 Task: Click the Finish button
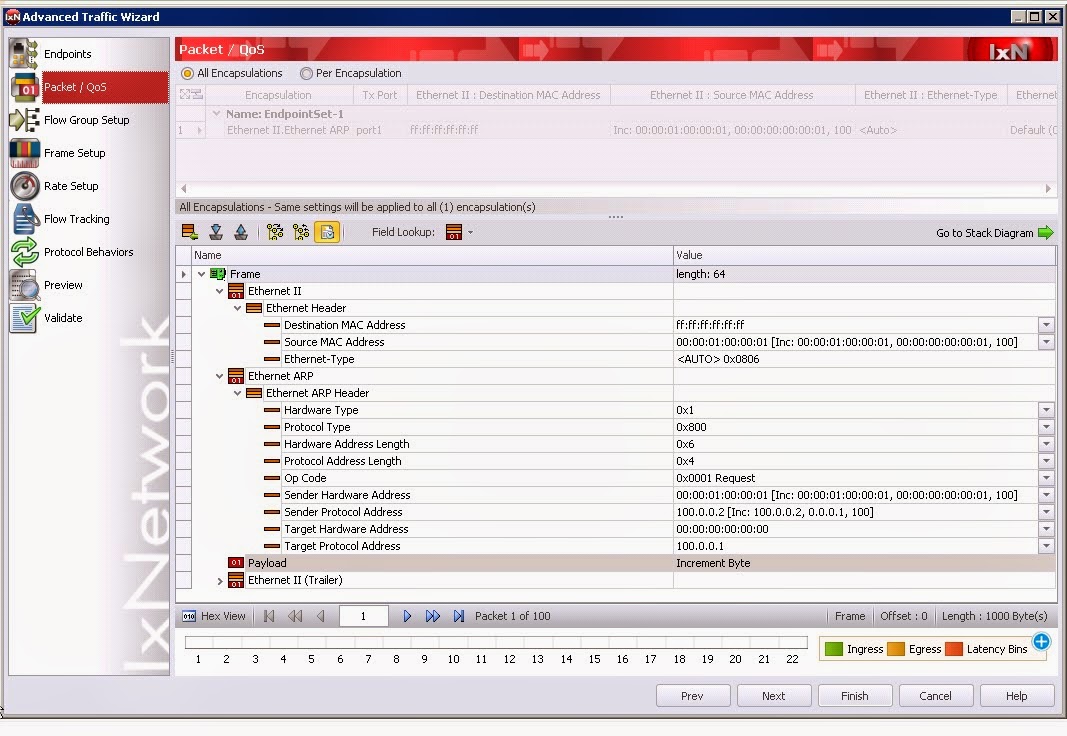click(x=855, y=695)
